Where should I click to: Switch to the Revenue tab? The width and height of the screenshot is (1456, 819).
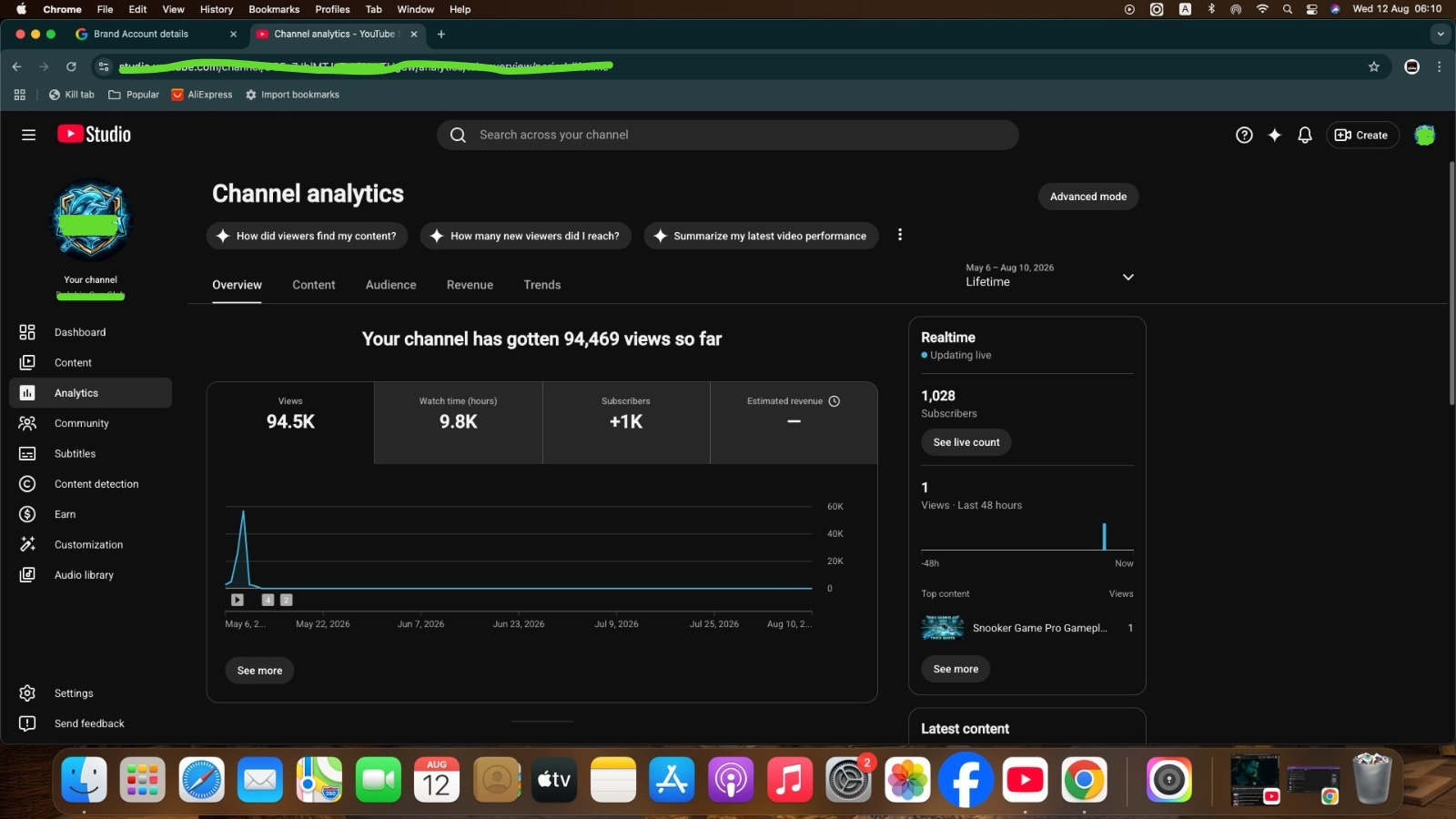pos(470,285)
